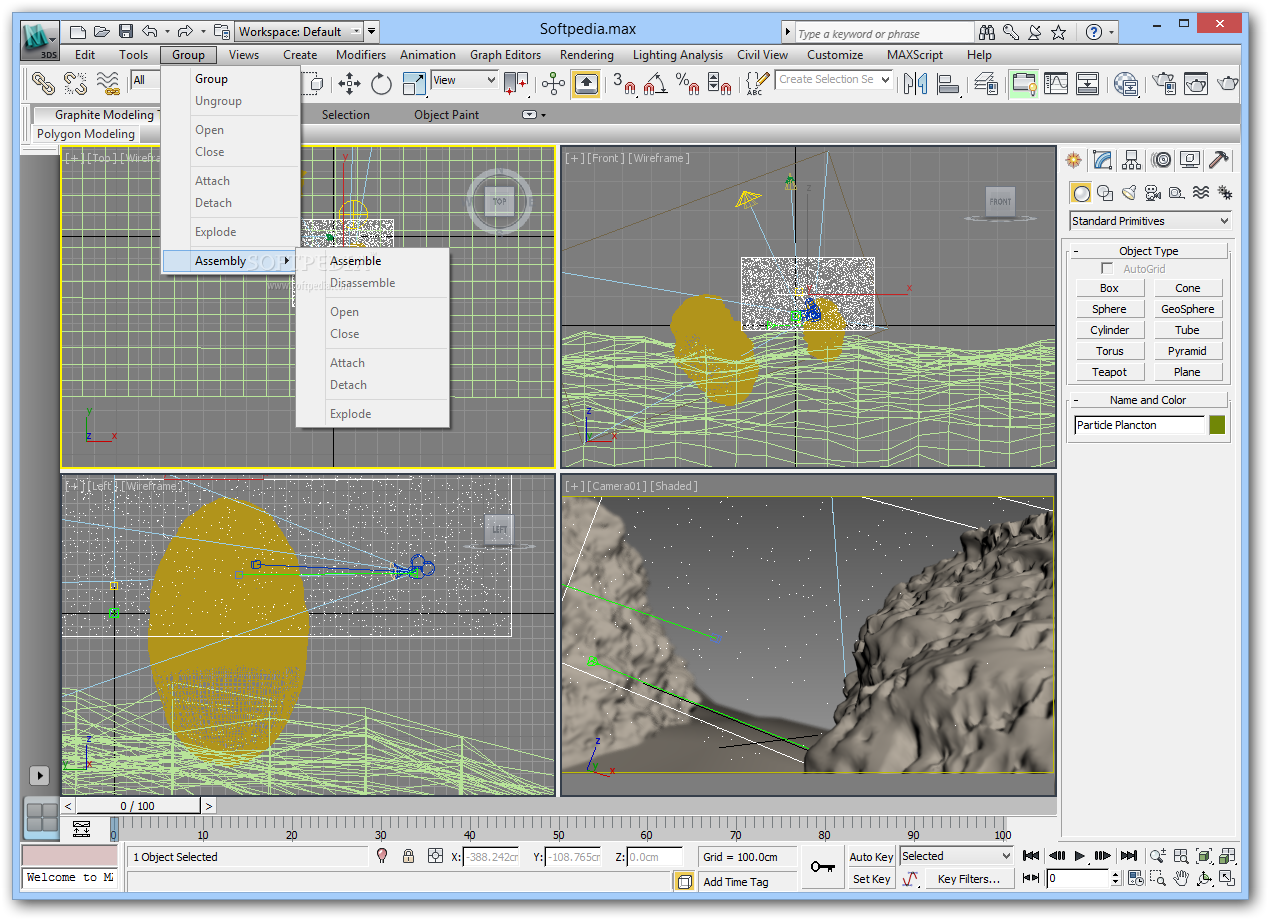Toggle the Spinner Snap icon

click(720, 84)
